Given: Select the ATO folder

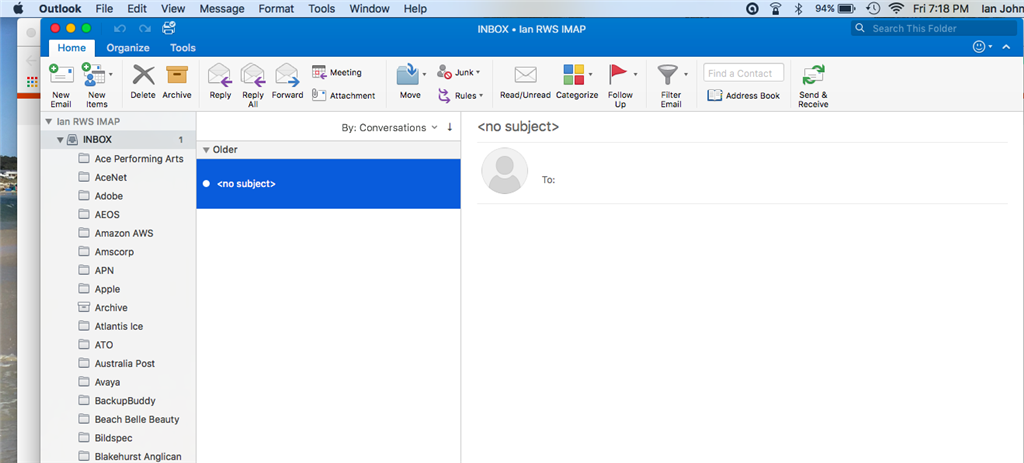Looking at the screenshot, I should pos(118,345).
